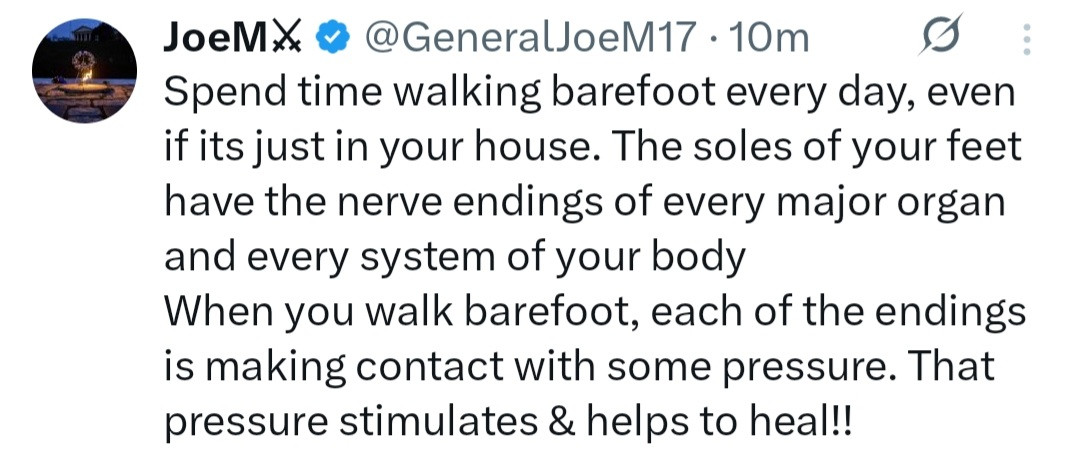
Task: Click the line "pressure stimulates & helps to heal!!"
Action: [x=510, y=421]
